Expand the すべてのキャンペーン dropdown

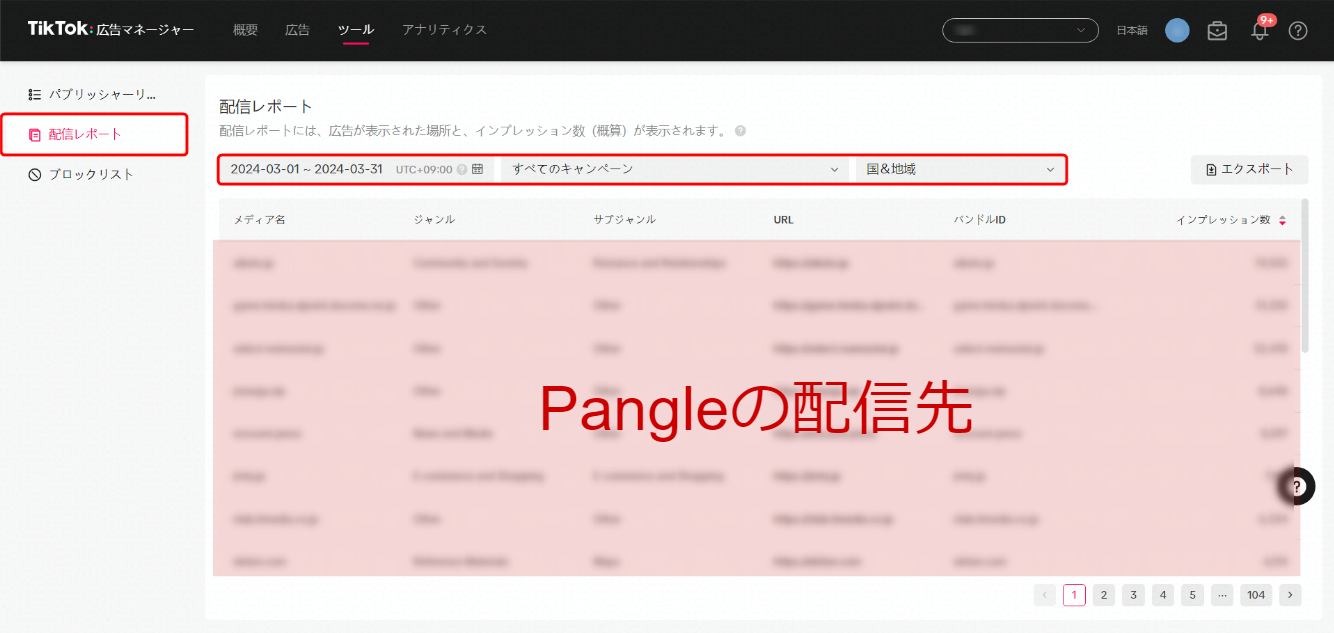click(674, 169)
